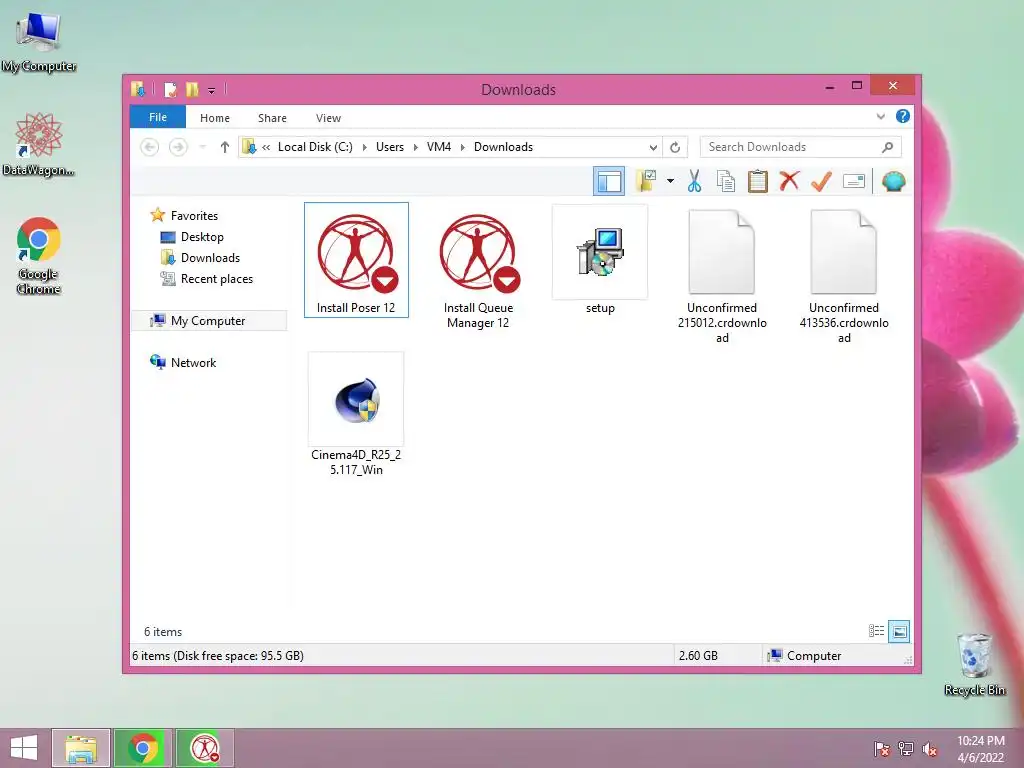The width and height of the screenshot is (1024, 768).
Task: Click the muted volume tray icon
Action: 930,749
